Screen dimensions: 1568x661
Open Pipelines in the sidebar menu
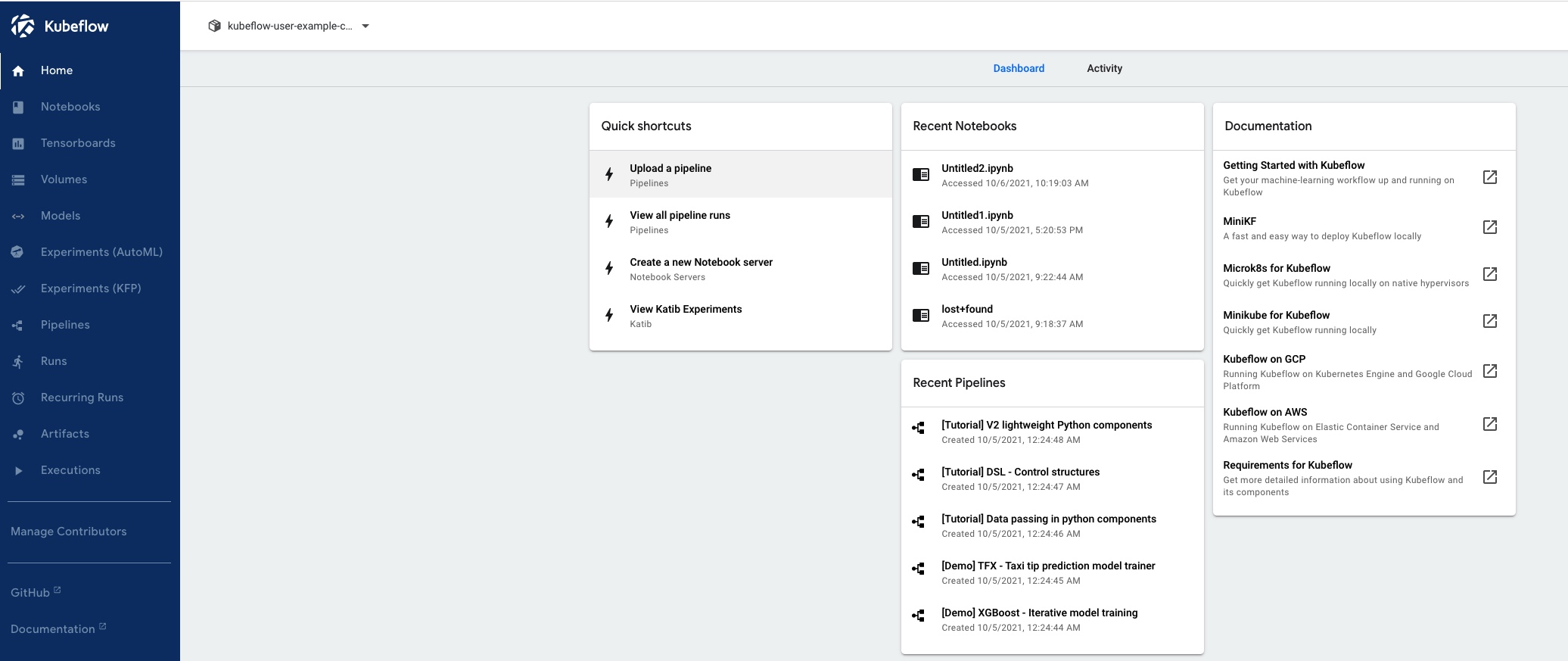(x=90, y=325)
